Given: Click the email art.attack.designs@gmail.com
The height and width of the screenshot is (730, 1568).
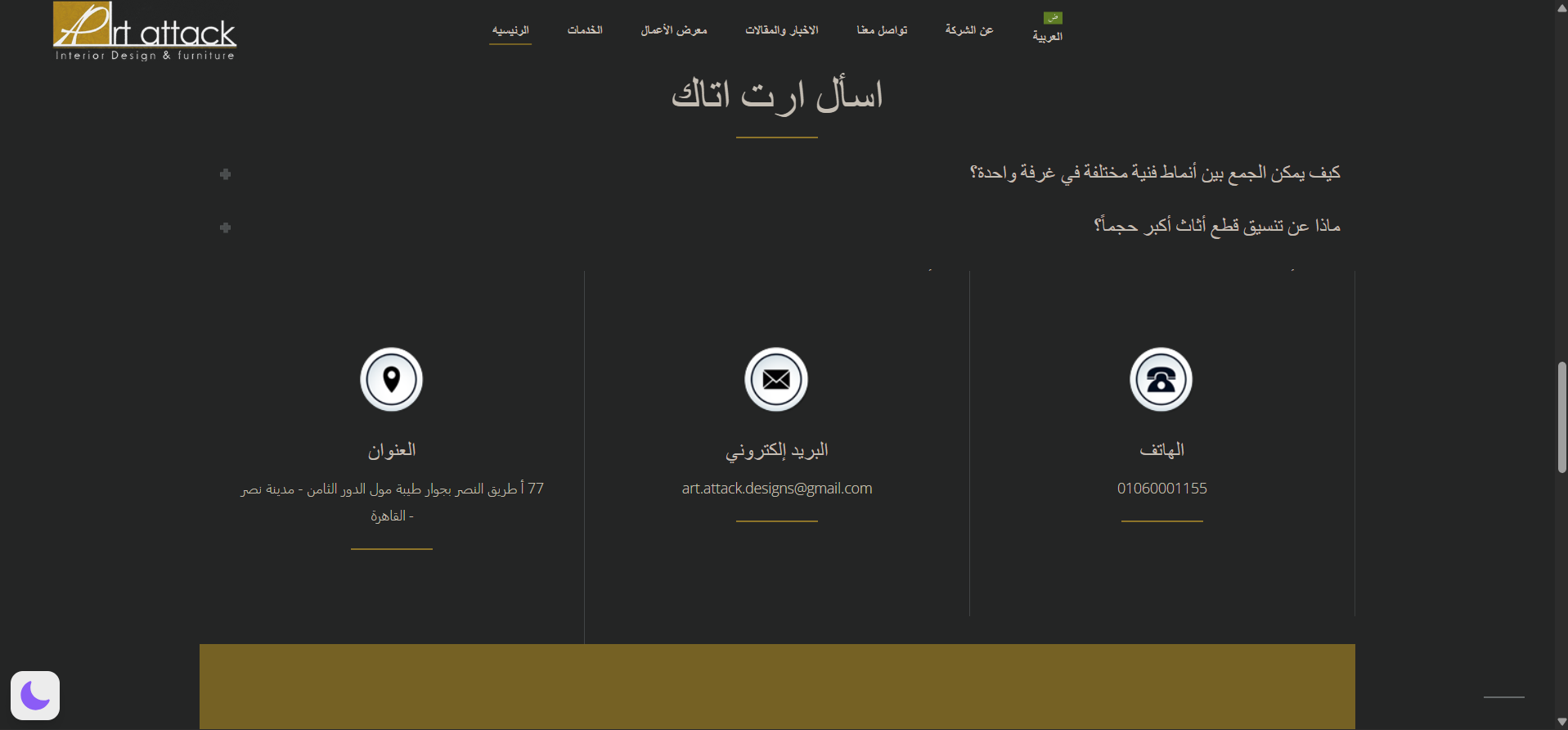Looking at the screenshot, I should tap(777, 489).
